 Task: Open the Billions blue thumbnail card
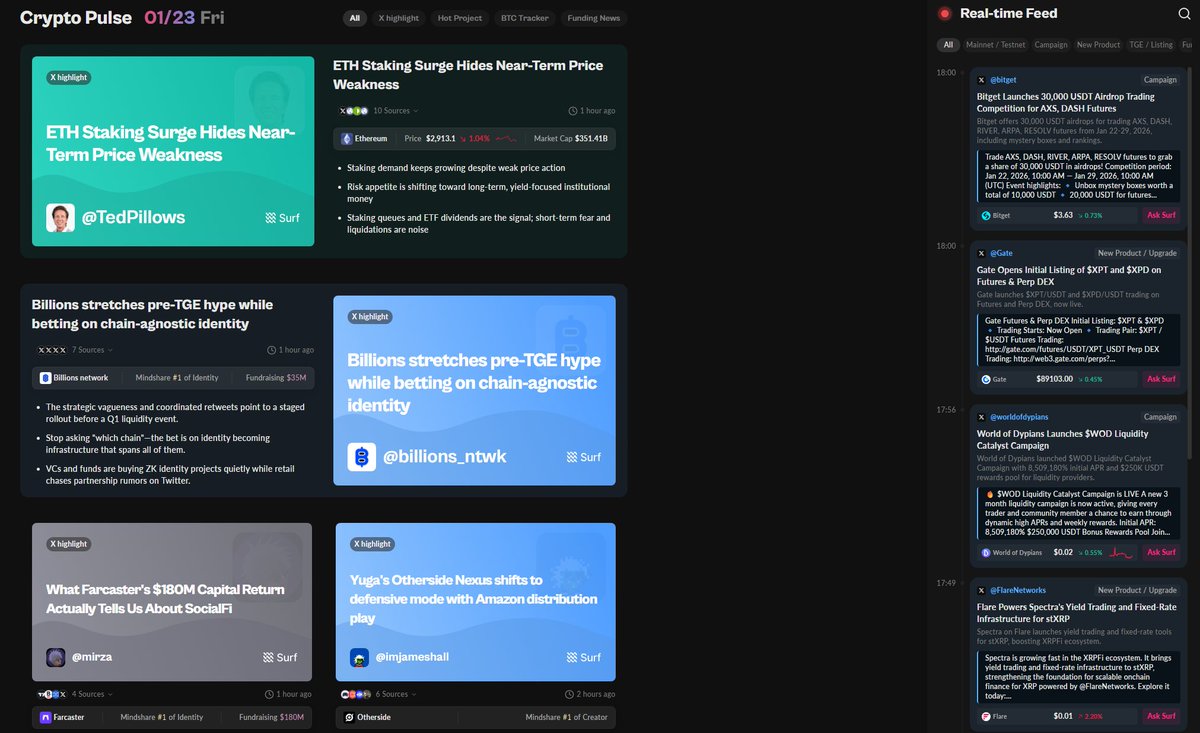(474, 391)
